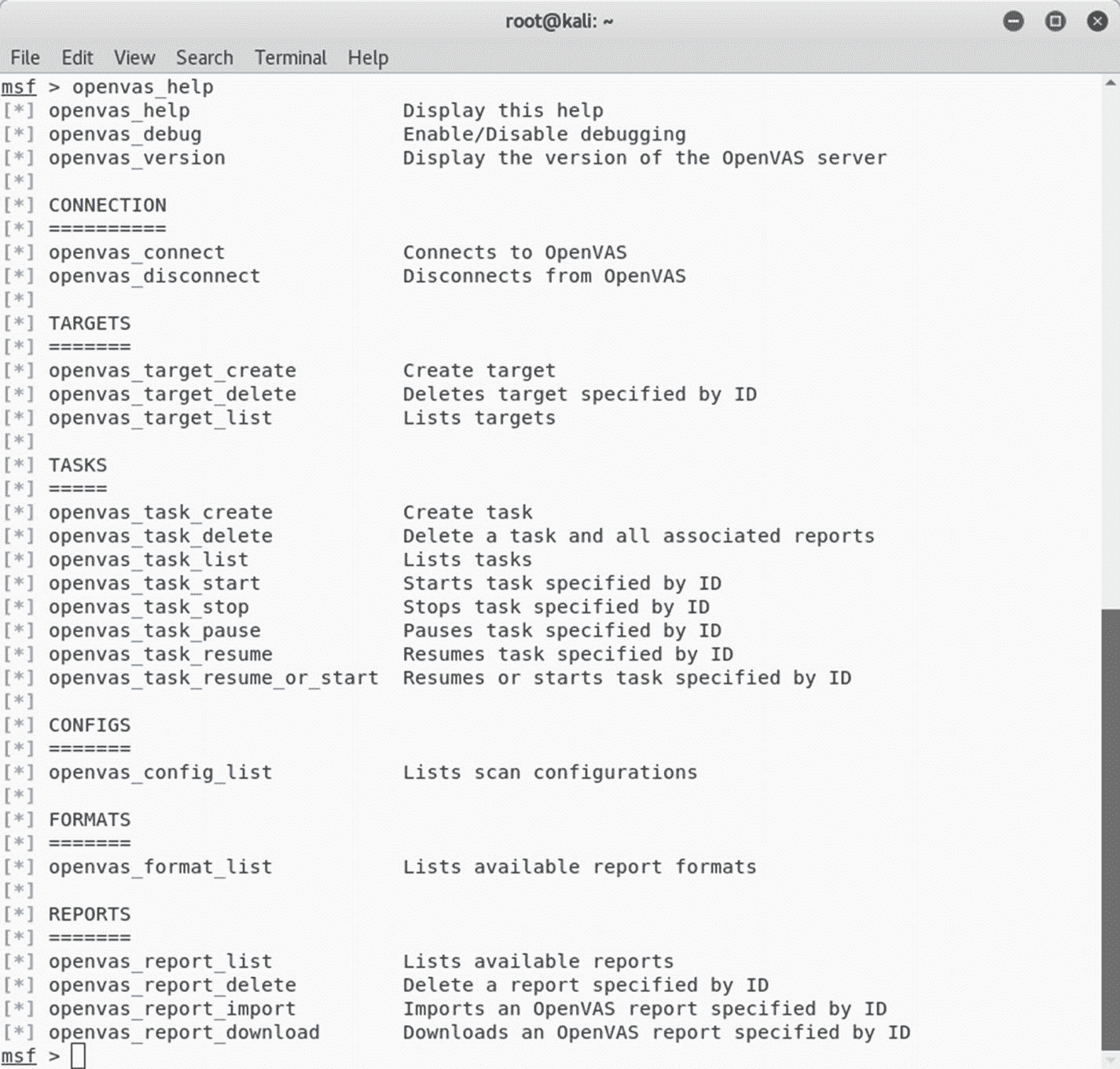Click 'openvas_task_start' command text
The image size is (1120, 1069).
[154, 582]
